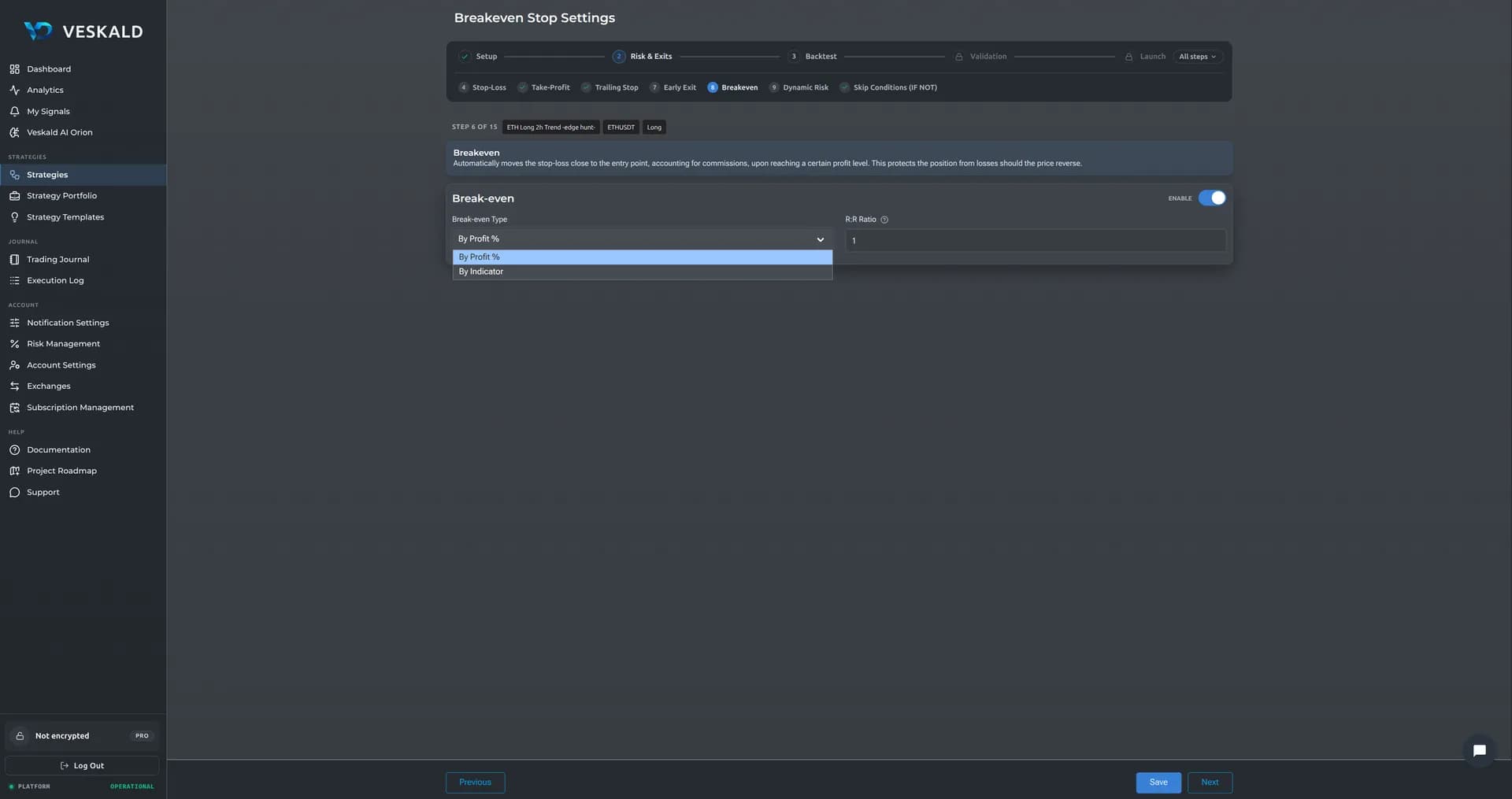Image resolution: width=1512 pixels, height=799 pixels.
Task: Open Analytics via its sidebar icon
Action: (14, 91)
